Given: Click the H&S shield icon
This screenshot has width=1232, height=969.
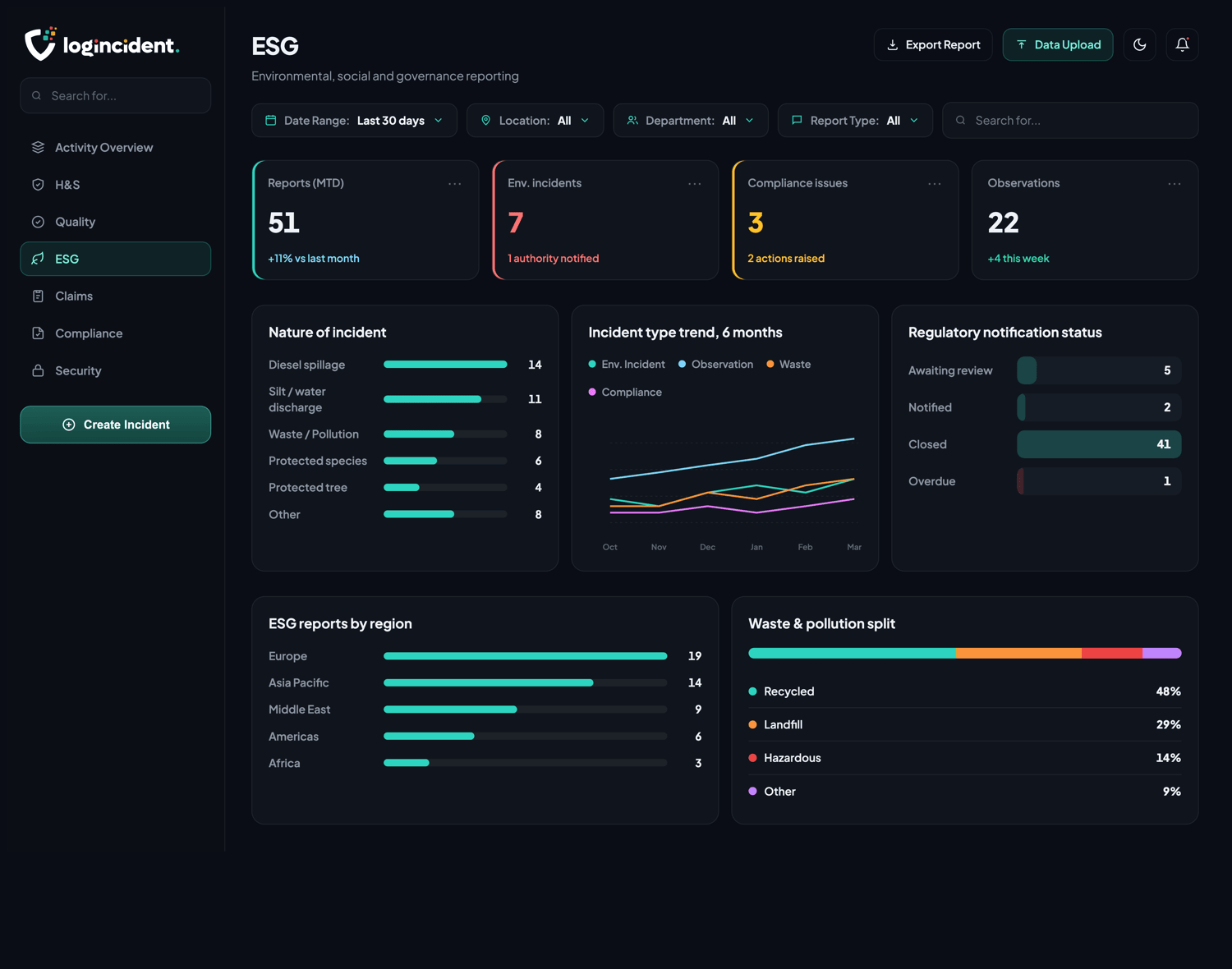Looking at the screenshot, I should click(x=38, y=185).
